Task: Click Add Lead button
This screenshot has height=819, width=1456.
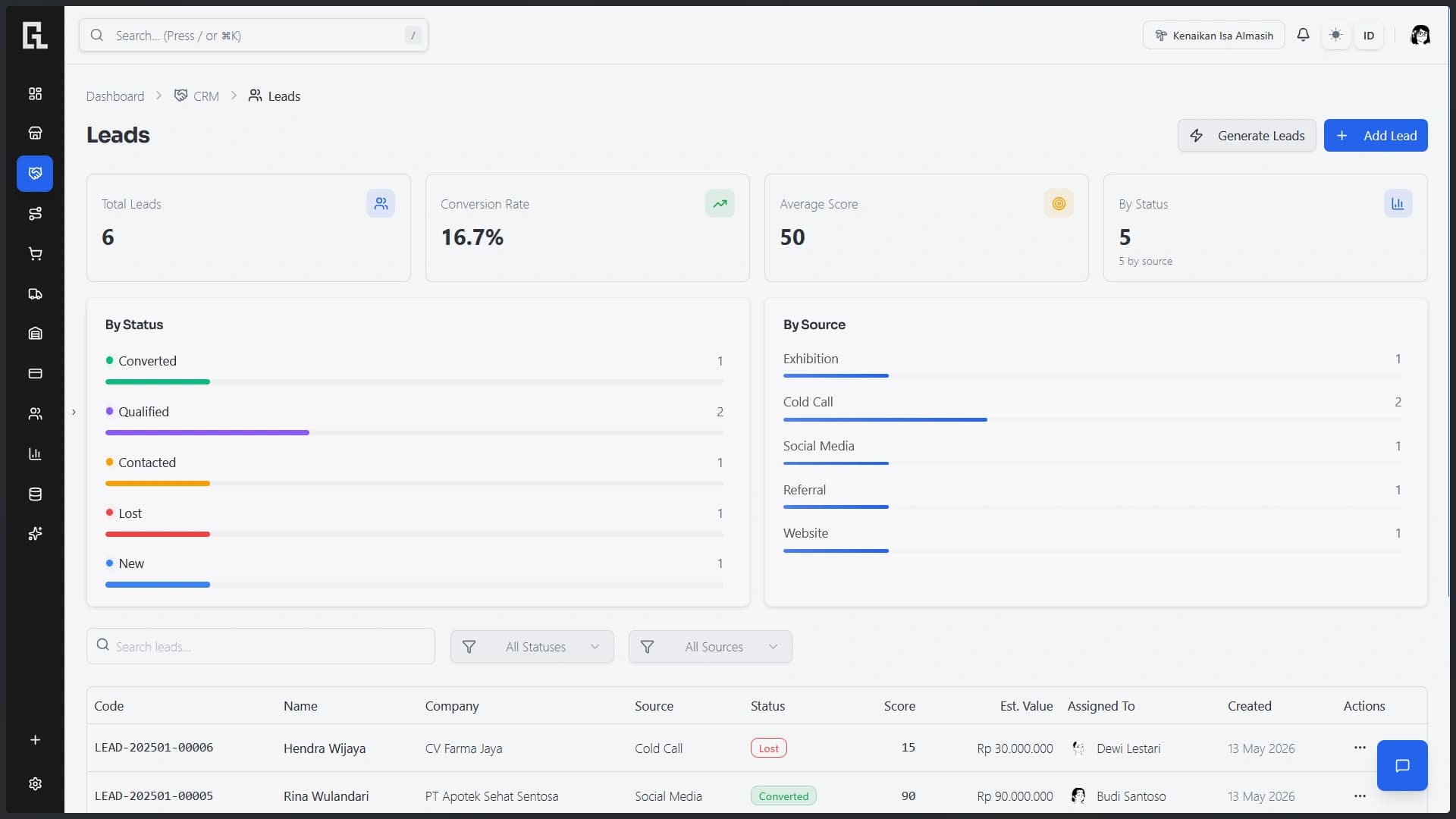Action: tap(1376, 136)
